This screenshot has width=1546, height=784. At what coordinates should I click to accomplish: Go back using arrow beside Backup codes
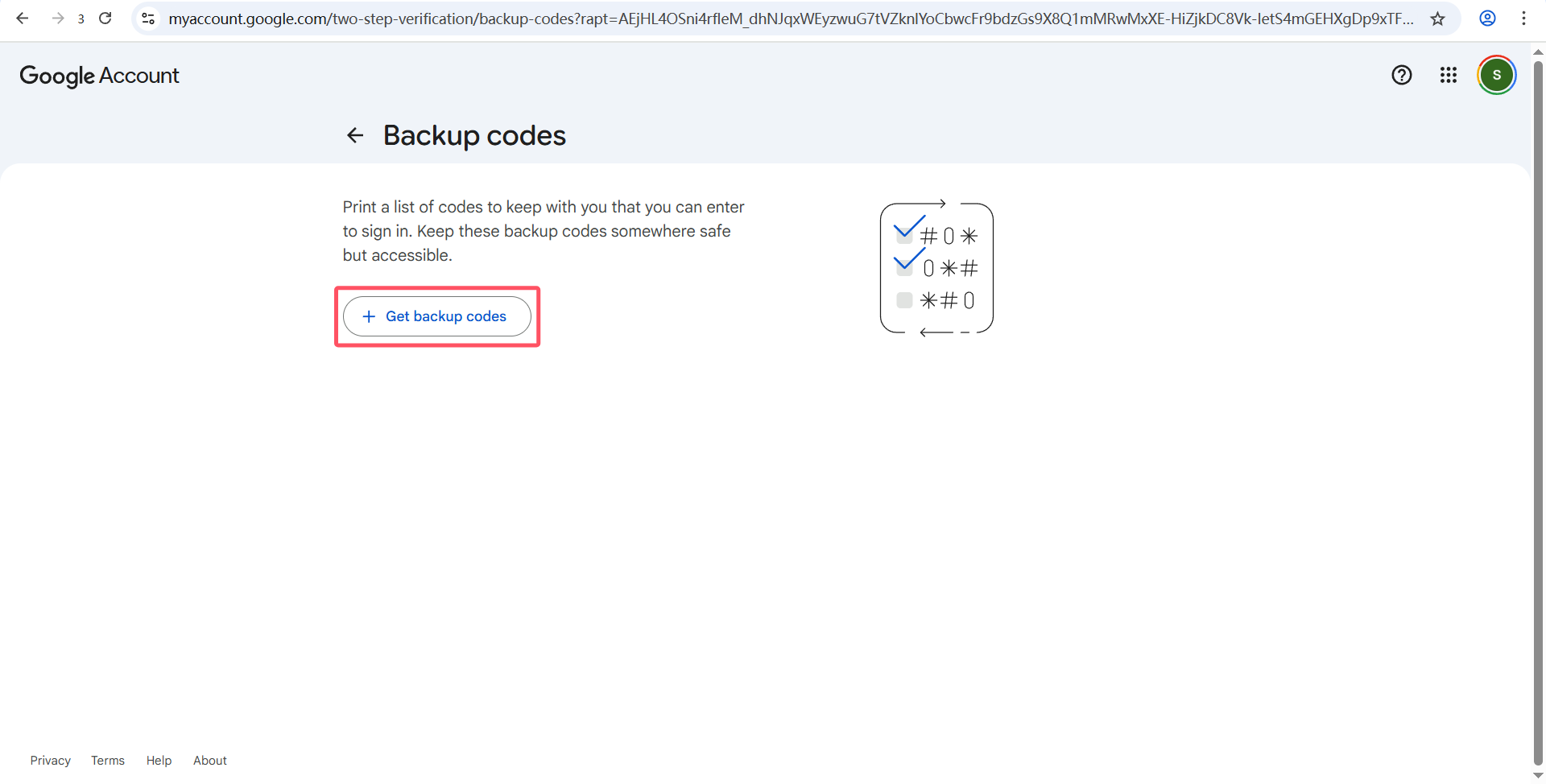coord(355,135)
